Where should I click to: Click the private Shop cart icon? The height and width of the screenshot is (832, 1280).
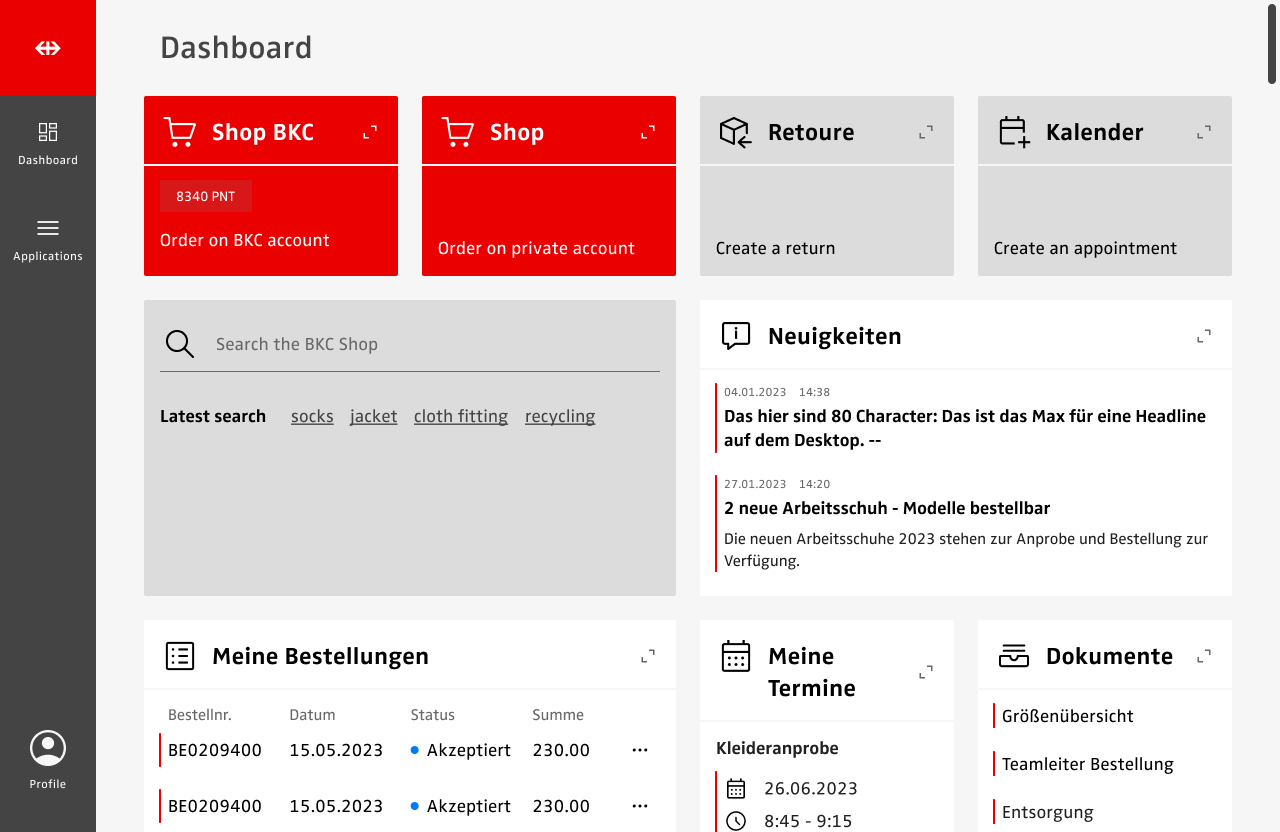click(x=458, y=132)
